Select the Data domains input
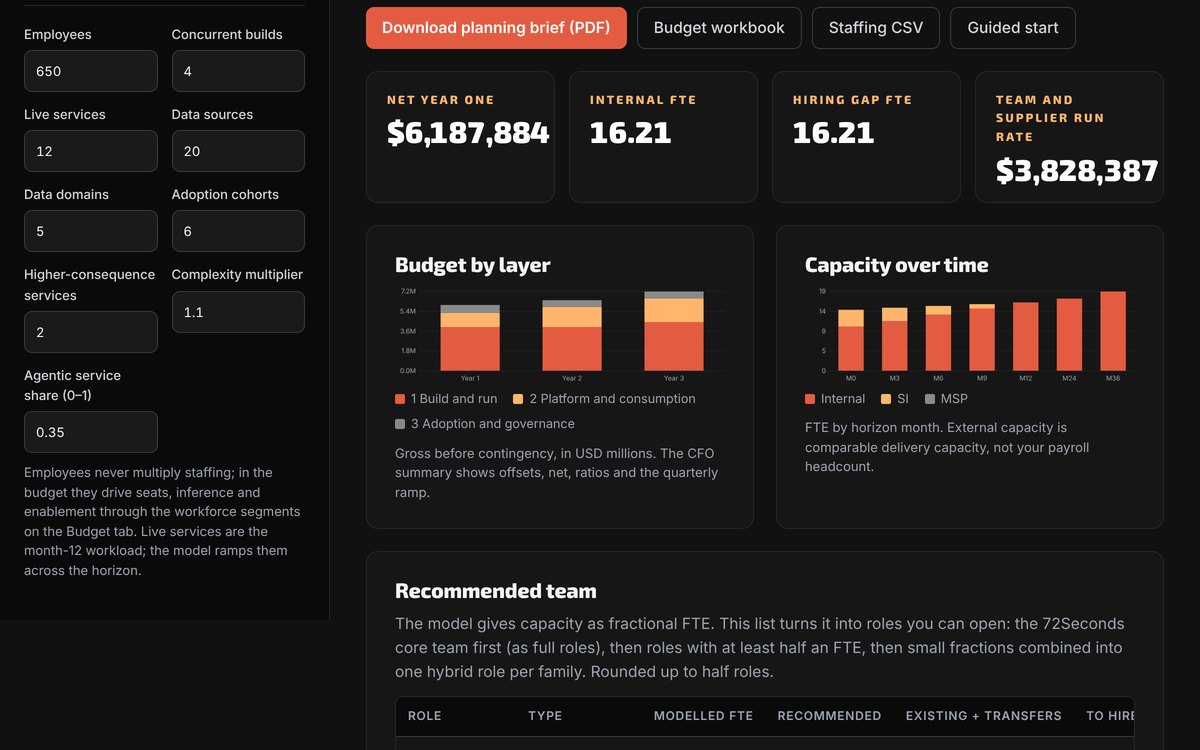 [91, 231]
